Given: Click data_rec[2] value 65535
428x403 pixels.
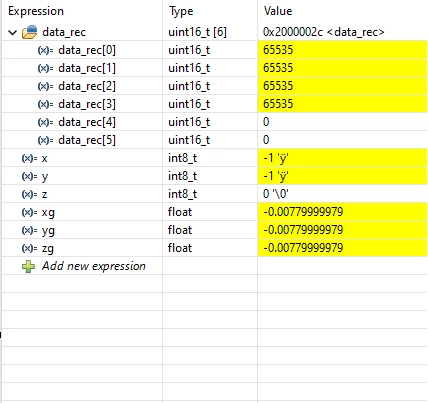Looking at the screenshot, I should pyautogui.click(x=278, y=86).
